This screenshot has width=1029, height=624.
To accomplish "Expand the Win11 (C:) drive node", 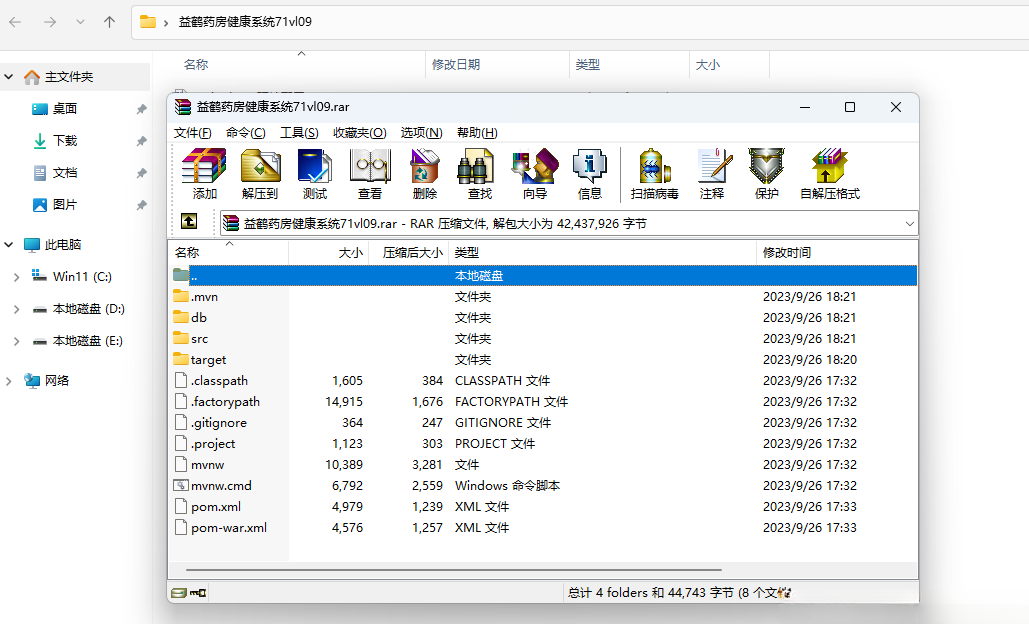I will pos(16,278).
